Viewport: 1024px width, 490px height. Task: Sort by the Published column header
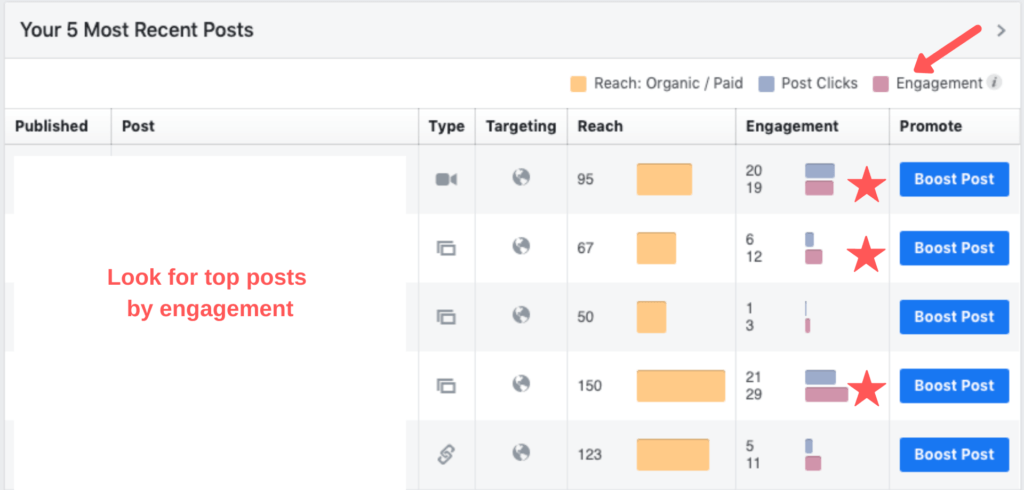coord(50,126)
